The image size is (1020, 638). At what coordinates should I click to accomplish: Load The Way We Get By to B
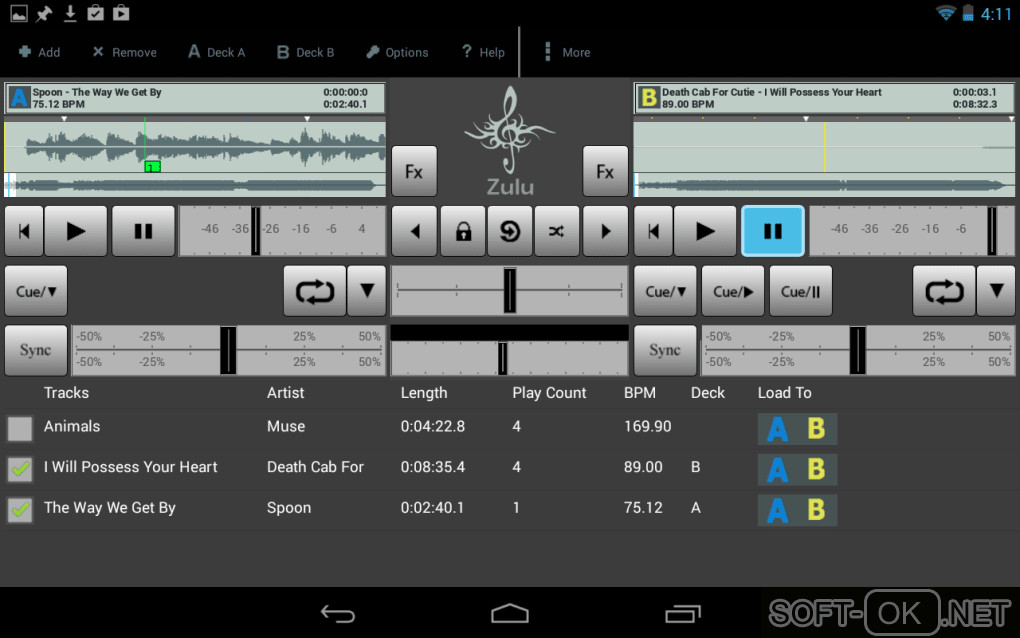tap(816, 511)
